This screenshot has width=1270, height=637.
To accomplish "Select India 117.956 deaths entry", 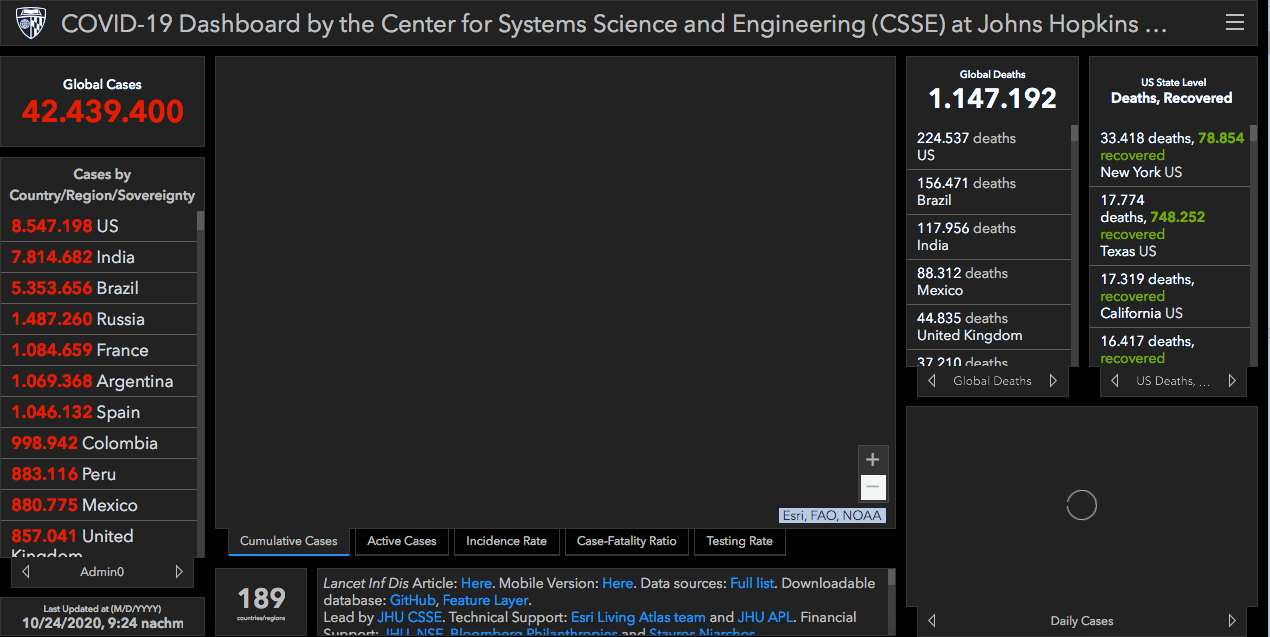I will pyautogui.click(x=988, y=237).
